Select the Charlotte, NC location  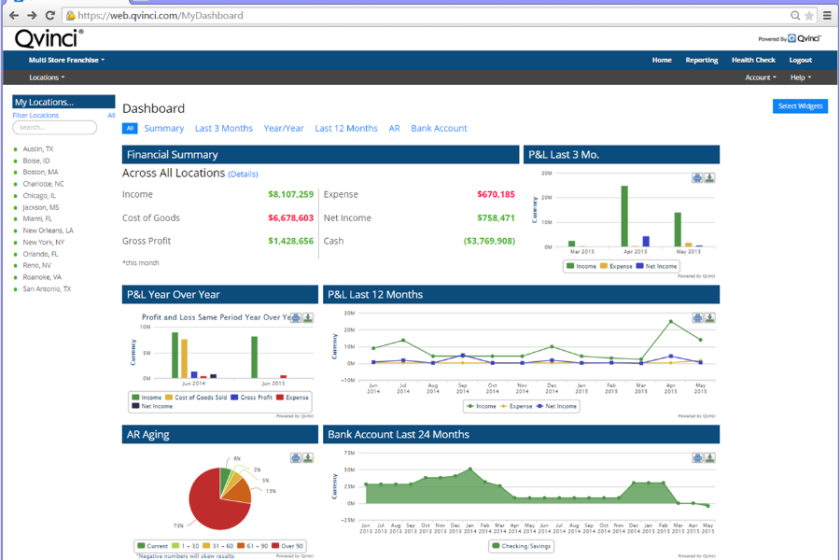coord(43,184)
